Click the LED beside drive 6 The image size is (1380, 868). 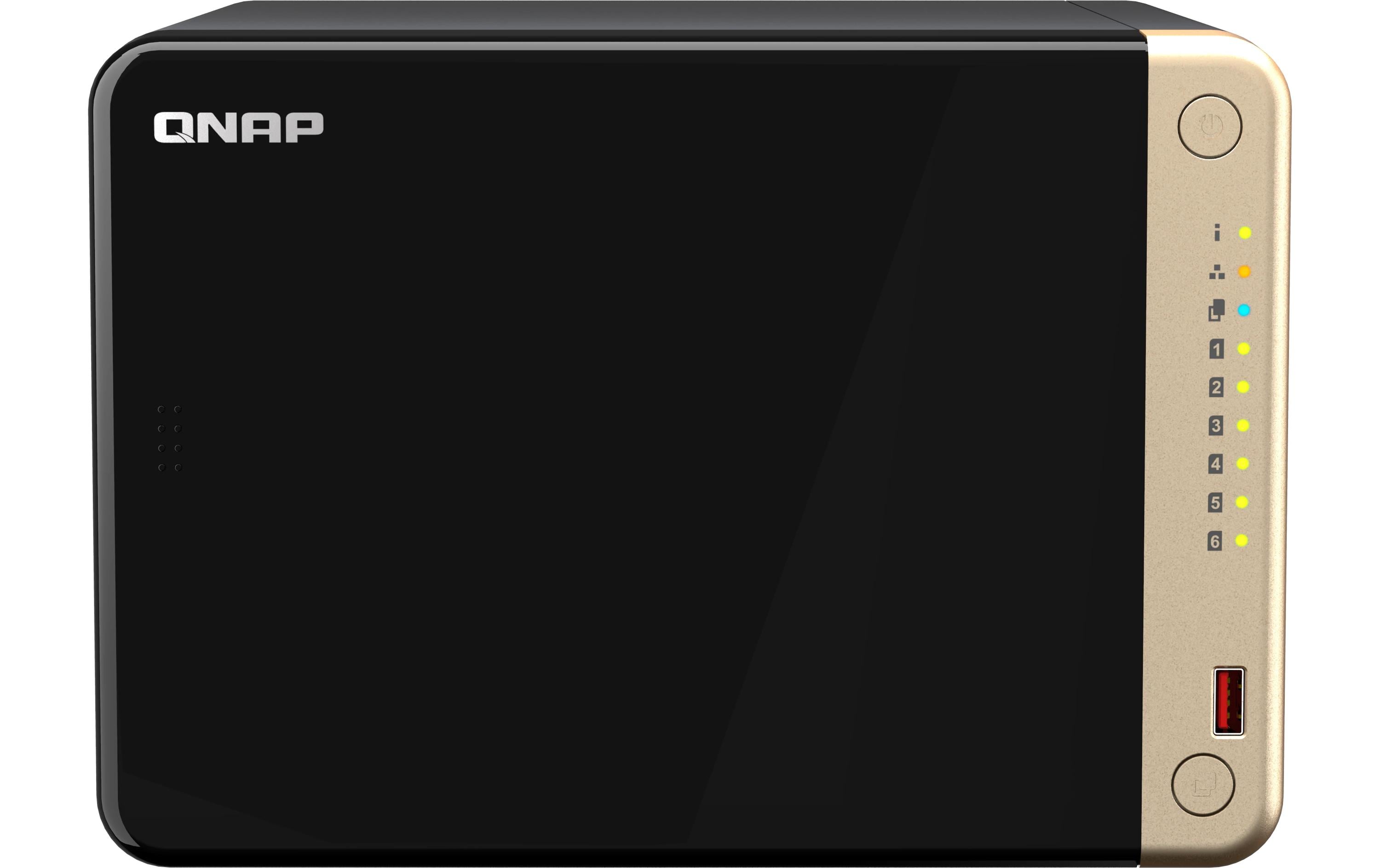tap(1242, 540)
